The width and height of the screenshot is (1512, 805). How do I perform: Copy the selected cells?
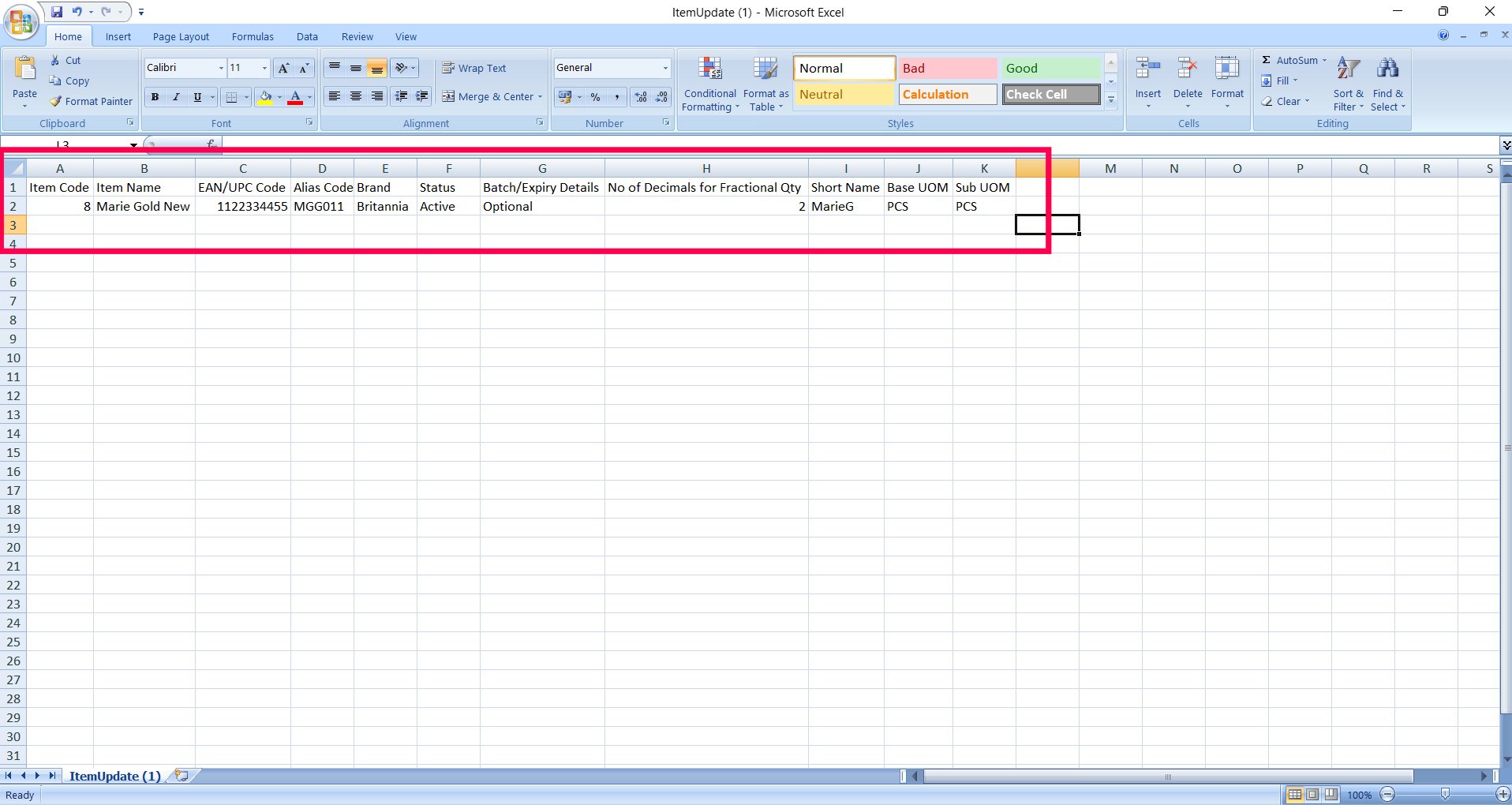click(x=69, y=80)
